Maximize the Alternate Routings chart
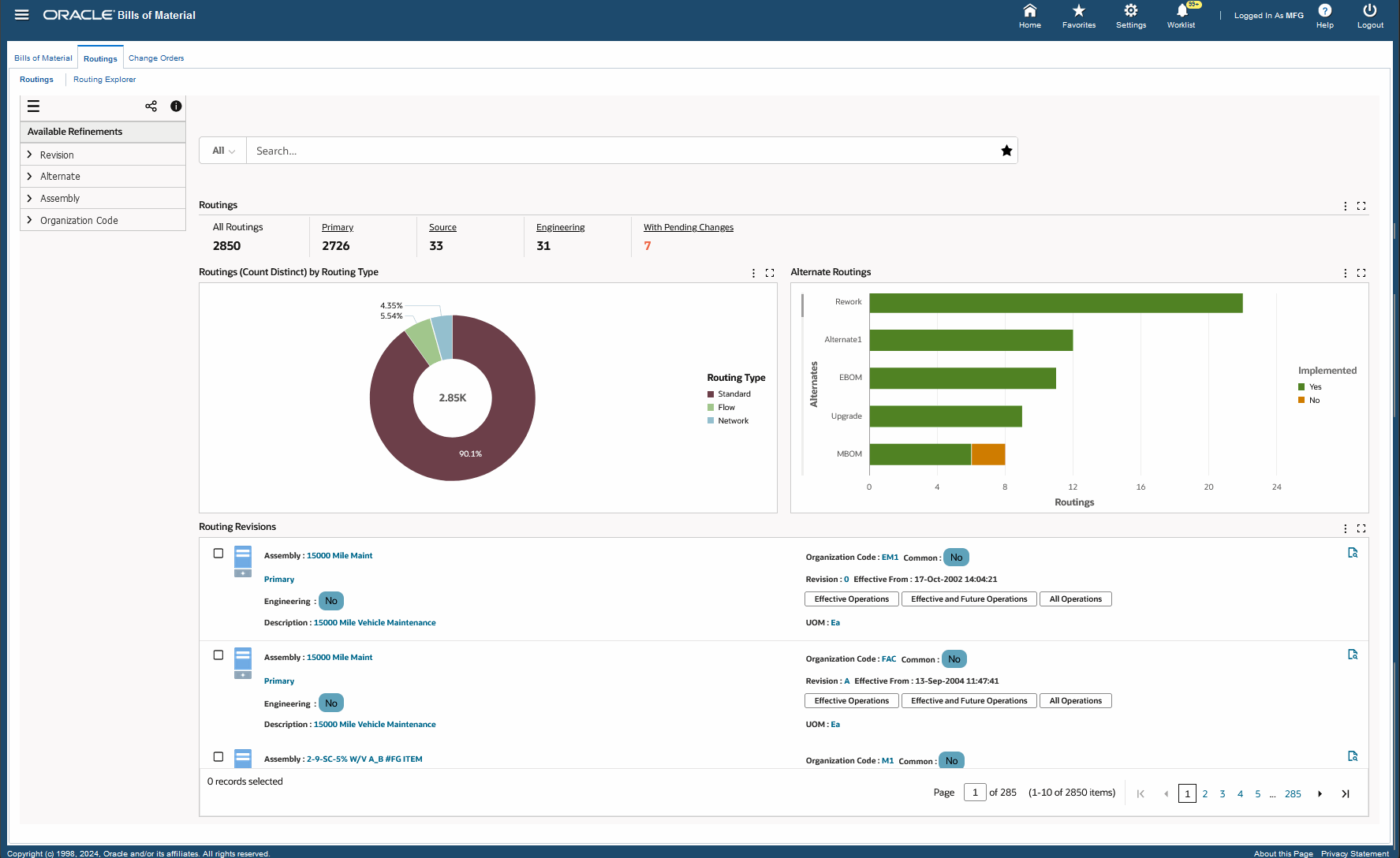1400x858 pixels. pyautogui.click(x=1361, y=273)
